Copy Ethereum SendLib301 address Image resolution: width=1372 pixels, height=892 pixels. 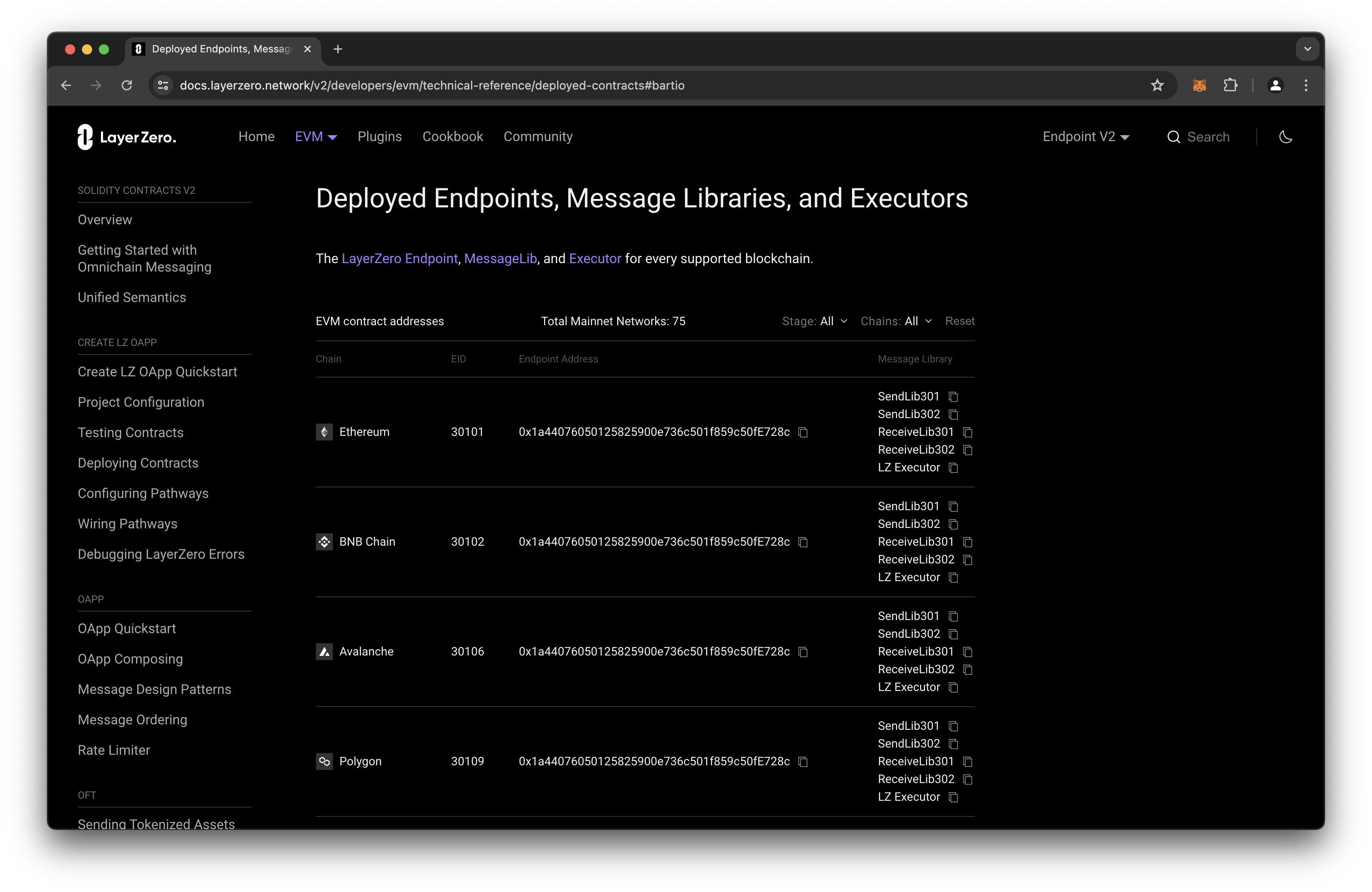click(x=953, y=397)
